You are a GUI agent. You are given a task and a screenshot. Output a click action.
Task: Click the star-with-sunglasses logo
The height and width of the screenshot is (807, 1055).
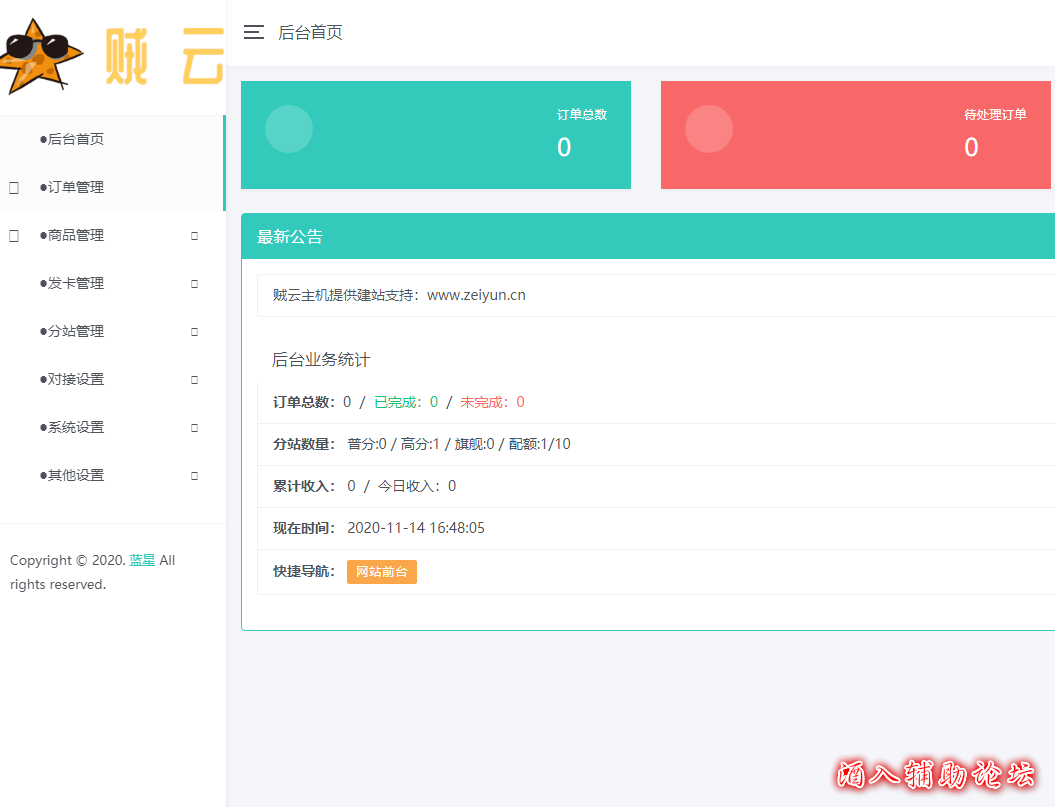tap(38, 55)
